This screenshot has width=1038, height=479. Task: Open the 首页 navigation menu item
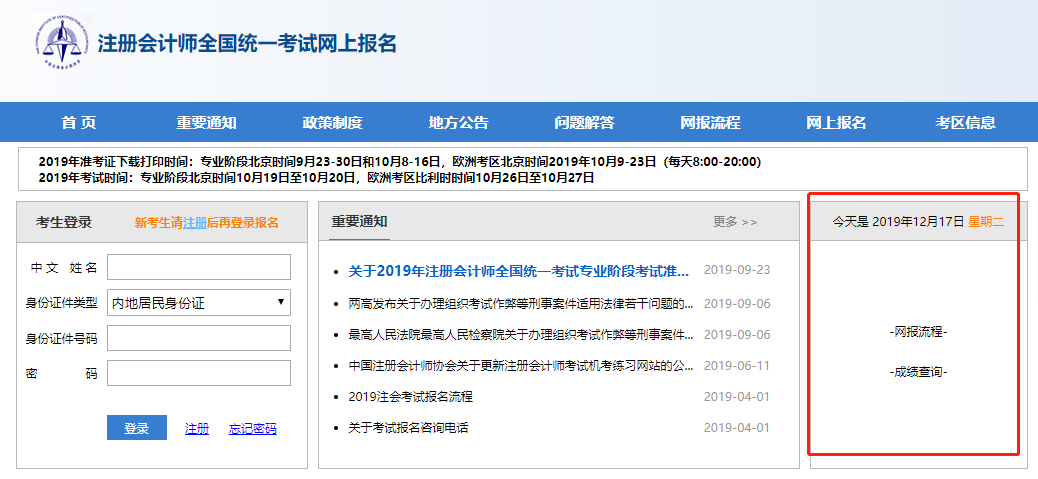point(79,123)
